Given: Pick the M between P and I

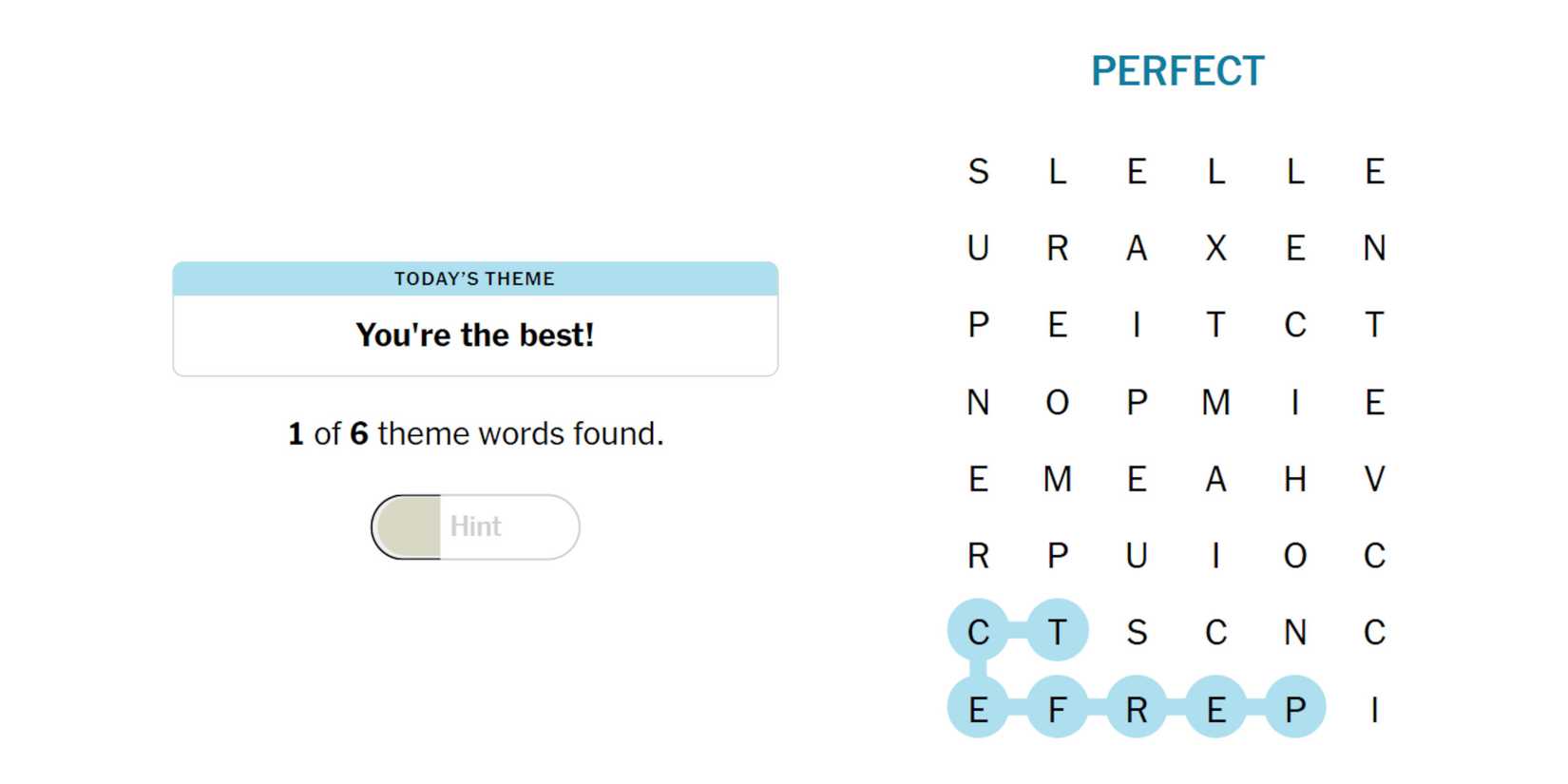Looking at the screenshot, I should point(1215,402).
